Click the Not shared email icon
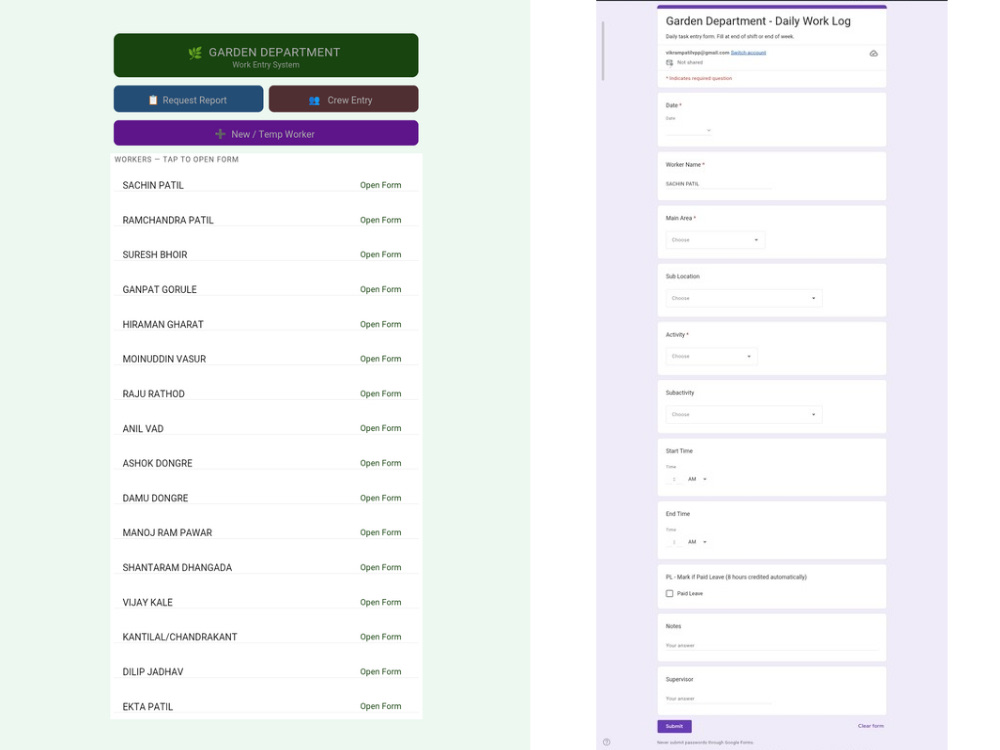Viewport: 1000px width, 750px height. [670, 62]
